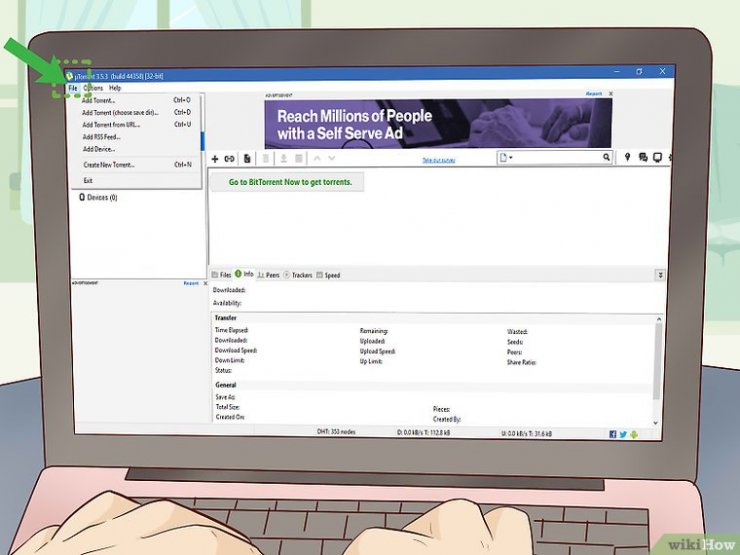Click the Start torrent download icon in toolbar

284,159
